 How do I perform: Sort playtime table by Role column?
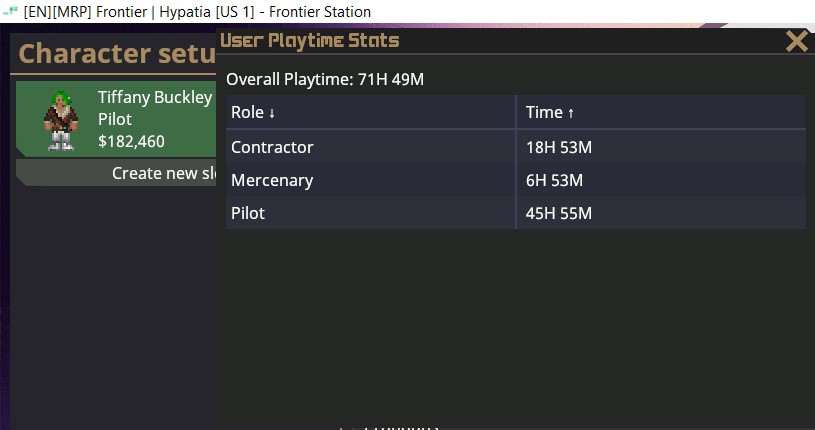371,112
